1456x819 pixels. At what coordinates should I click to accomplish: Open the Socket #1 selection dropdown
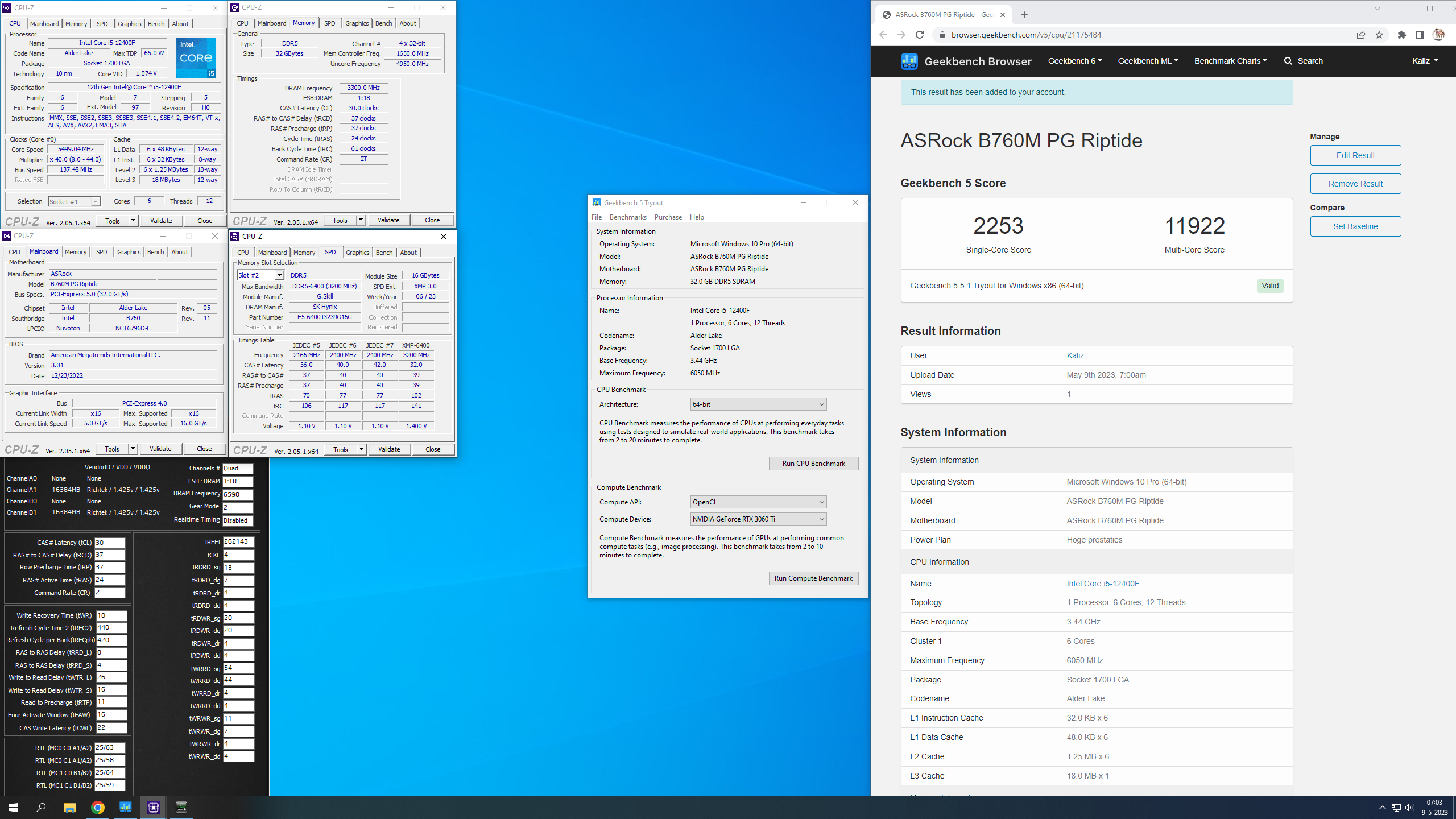coord(74,201)
